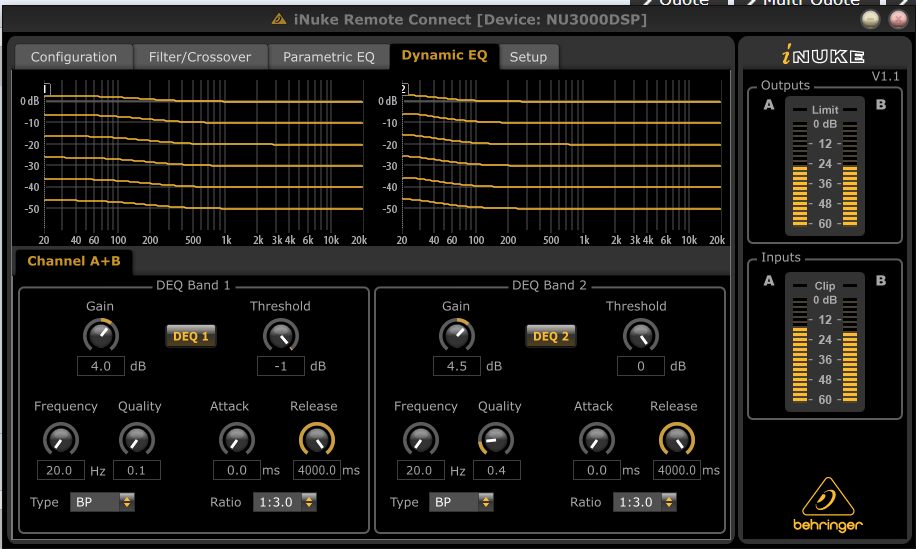This screenshot has height=549, width=916.
Task: Switch to the Configuration tab
Action: (x=74, y=57)
